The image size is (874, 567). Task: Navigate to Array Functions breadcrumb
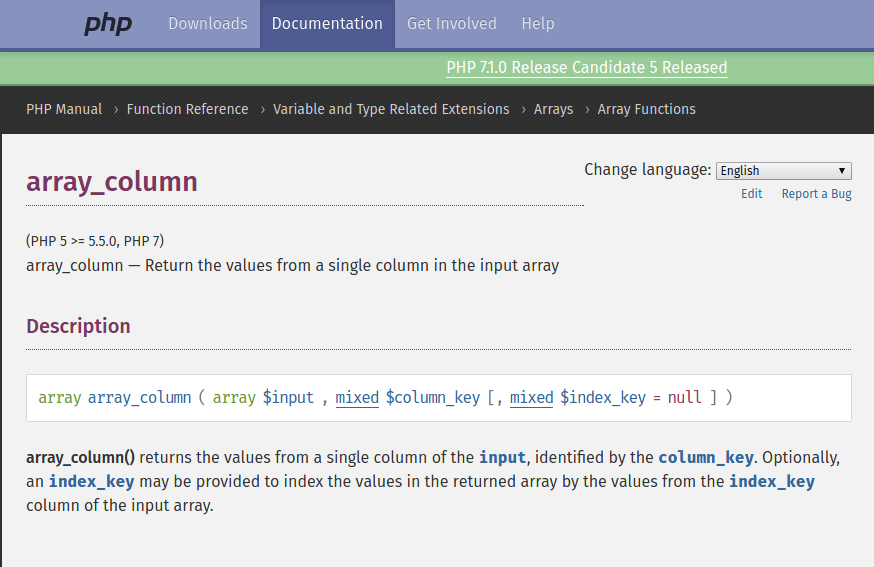(x=647, y=109)
